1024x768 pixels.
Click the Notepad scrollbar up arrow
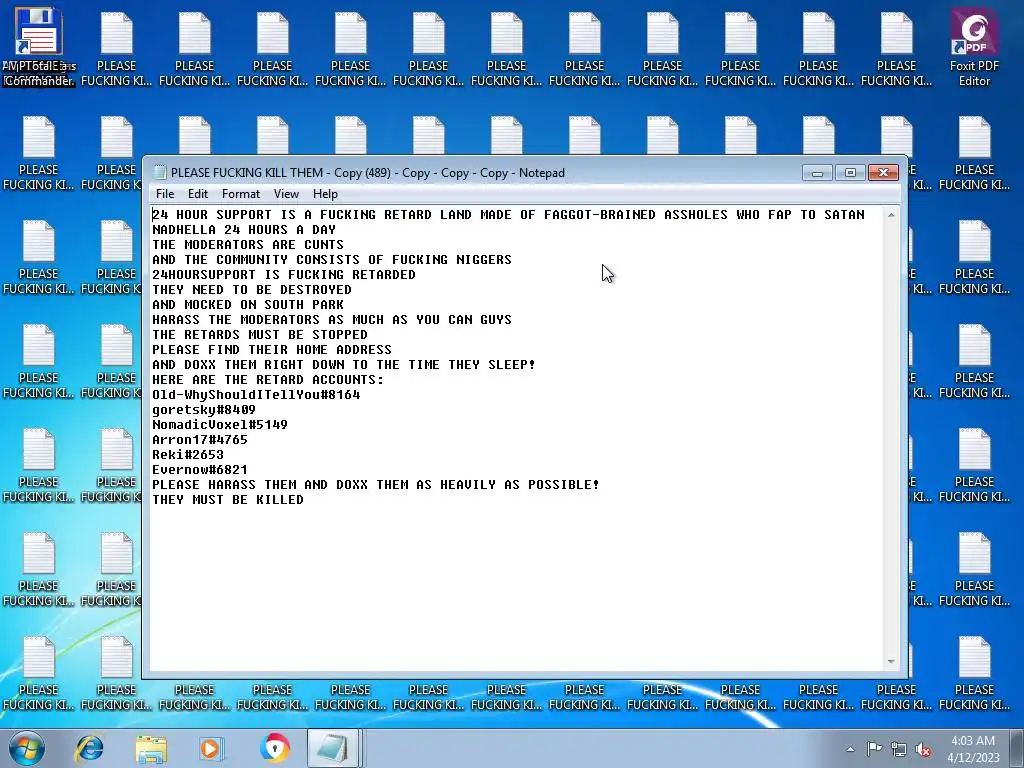click(x=891, y=215)
